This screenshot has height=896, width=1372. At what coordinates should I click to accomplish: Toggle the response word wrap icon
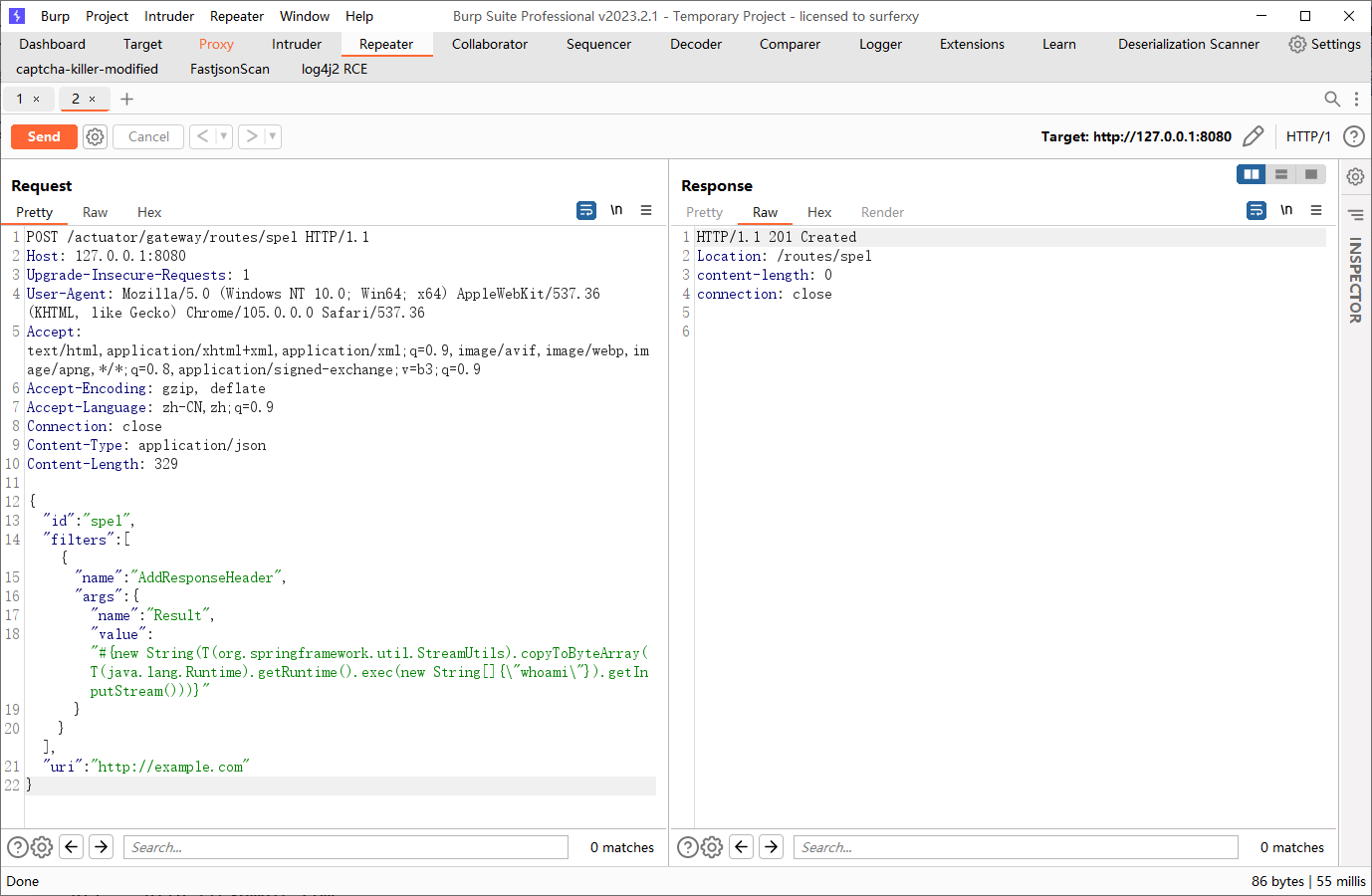click(x=1257, y=210)
